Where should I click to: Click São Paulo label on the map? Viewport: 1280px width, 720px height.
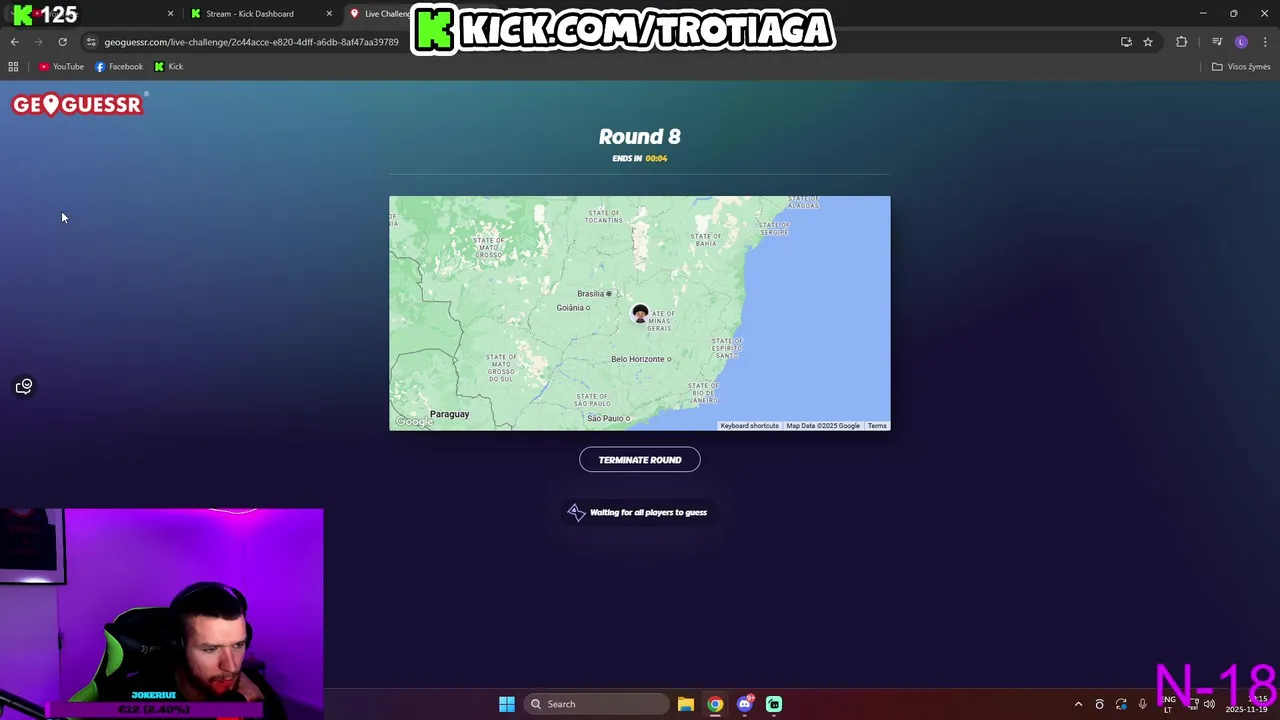606,418
